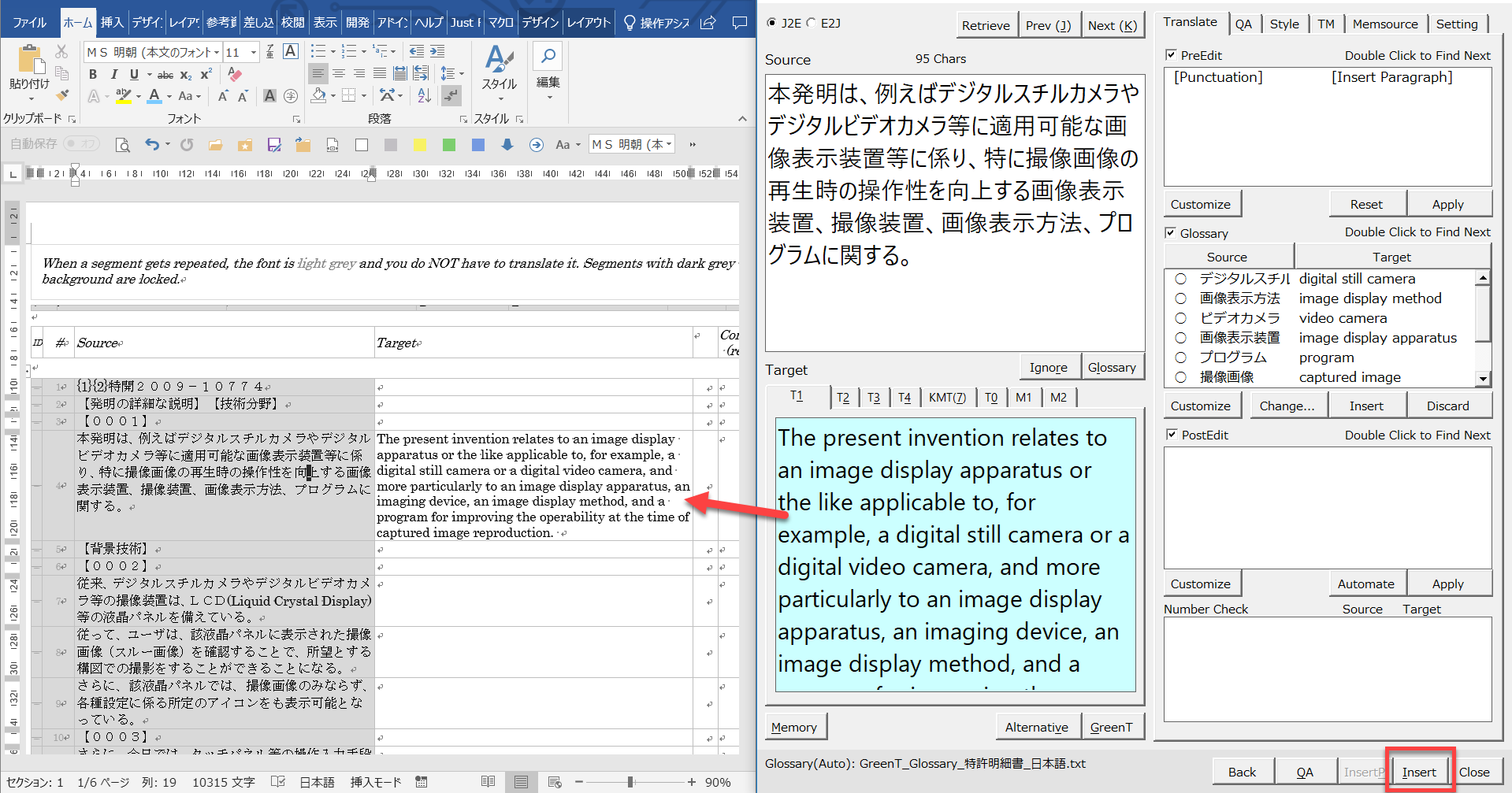
Task: Click the Format Painter brush icon
Action: (61, 96)
